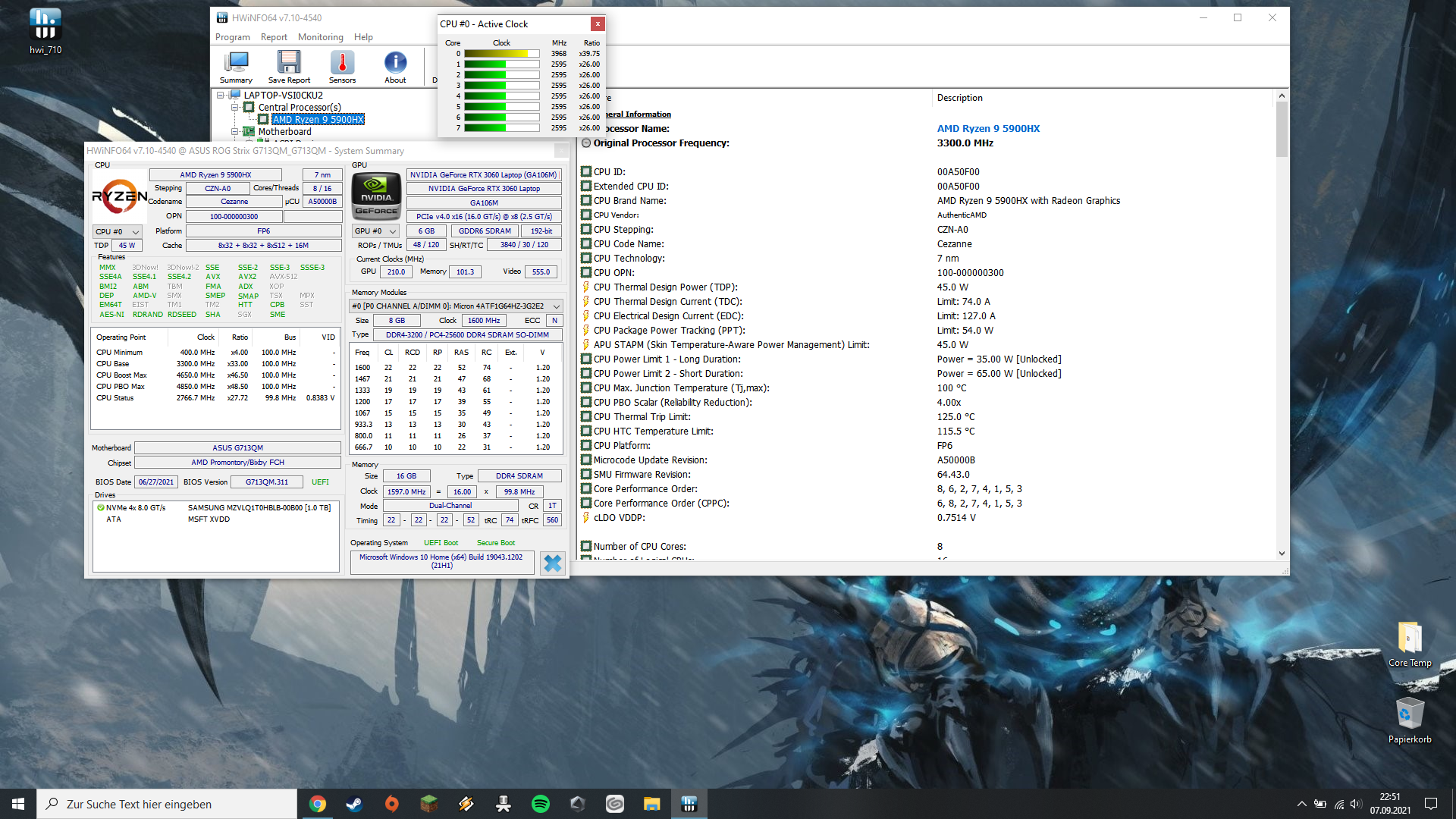This screenshot has height=819, width=1456.
Task: Launch Steam from the taskbar
Action: click(x=354, y=804)
